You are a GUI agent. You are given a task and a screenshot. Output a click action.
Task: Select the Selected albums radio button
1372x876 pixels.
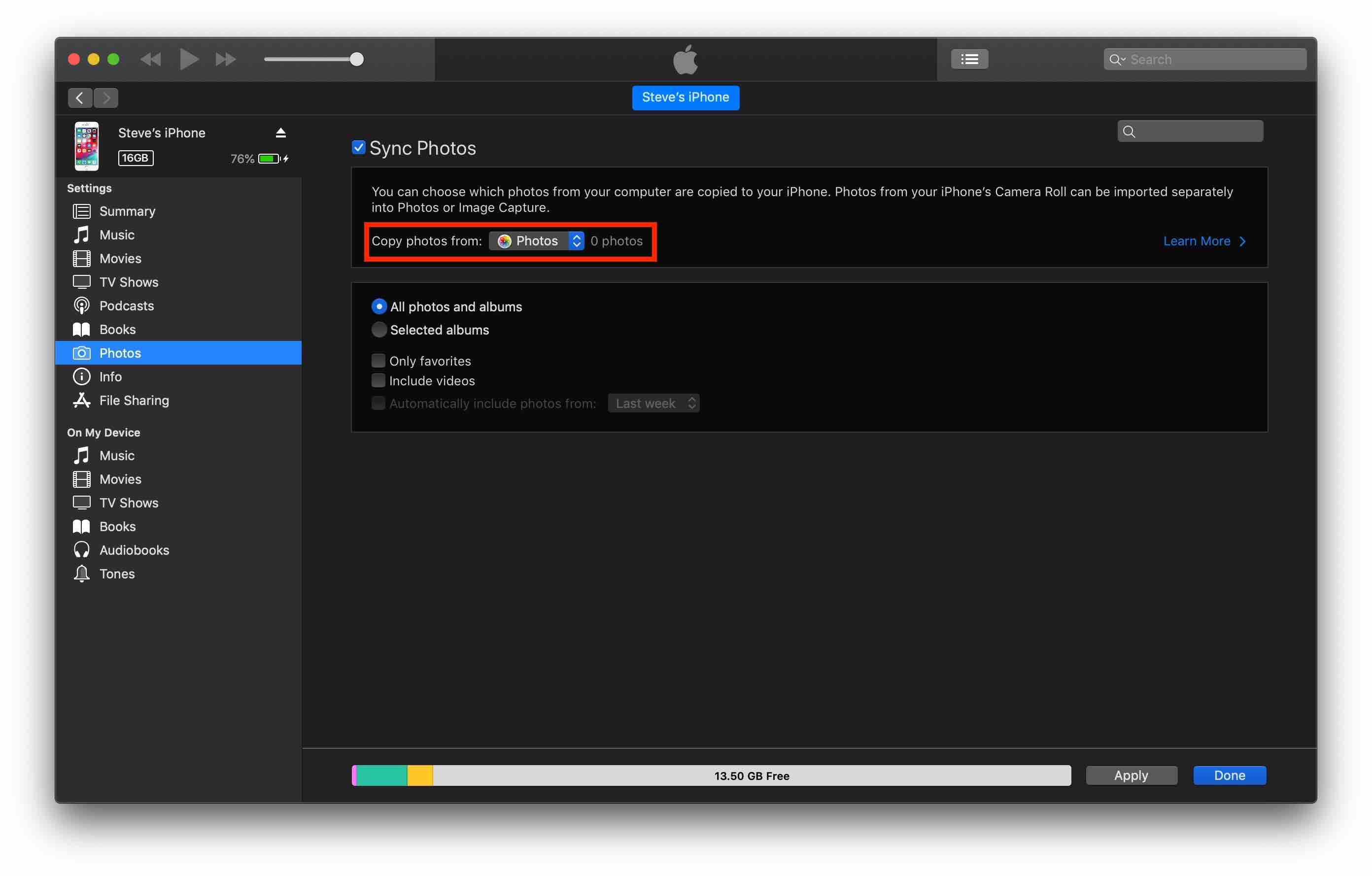379,330
